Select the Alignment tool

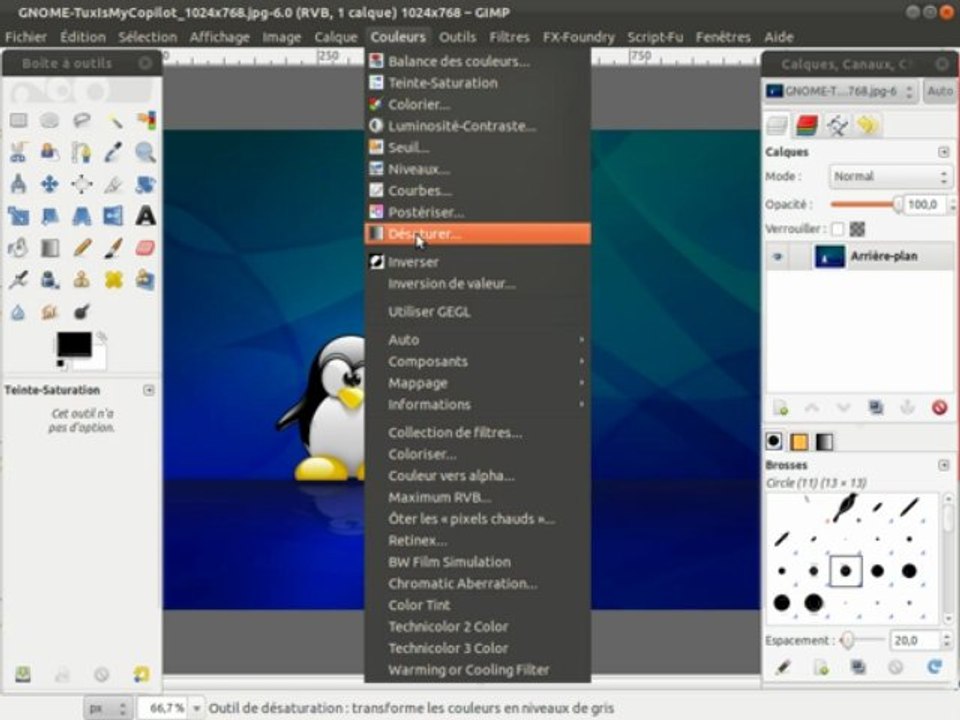[81, 184]
